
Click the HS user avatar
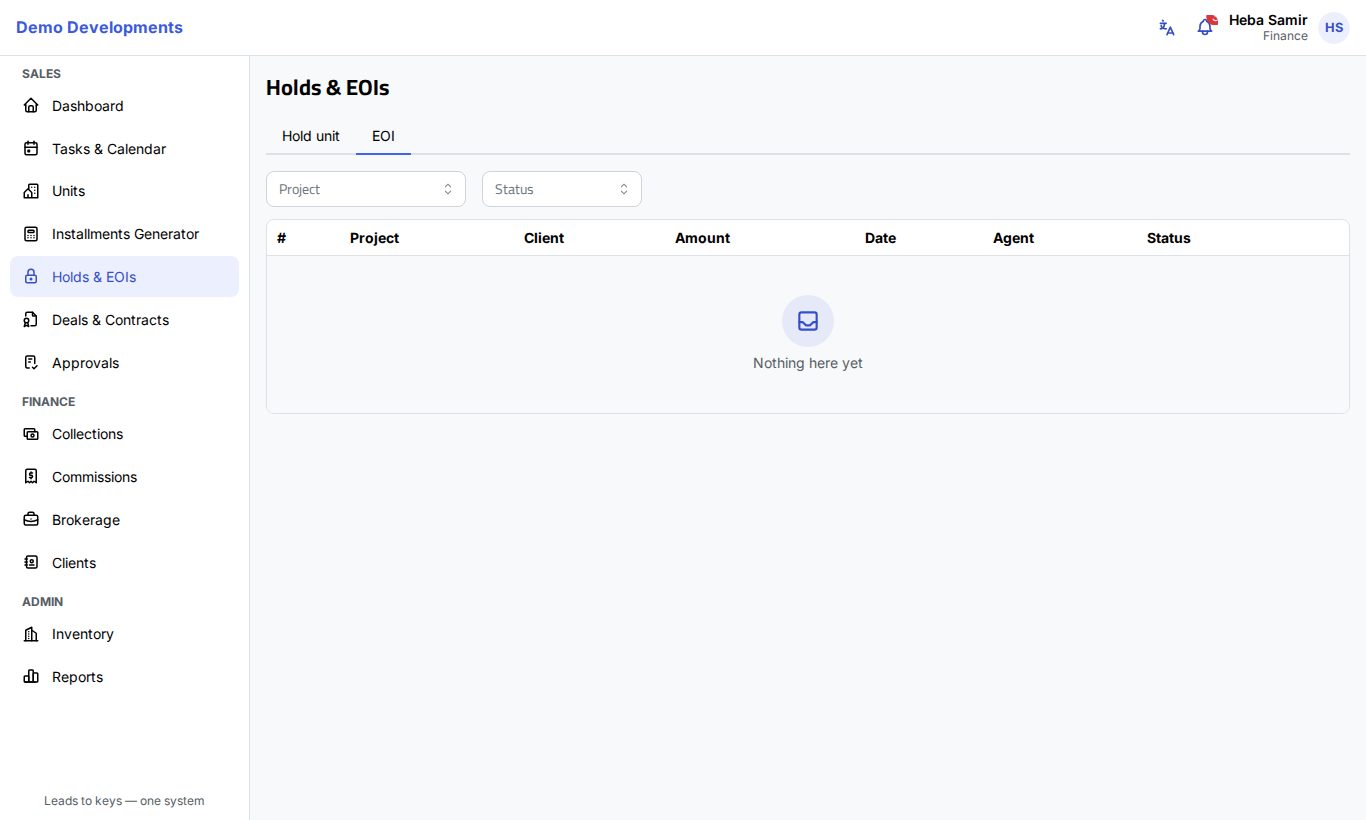tap(1334, 28)
